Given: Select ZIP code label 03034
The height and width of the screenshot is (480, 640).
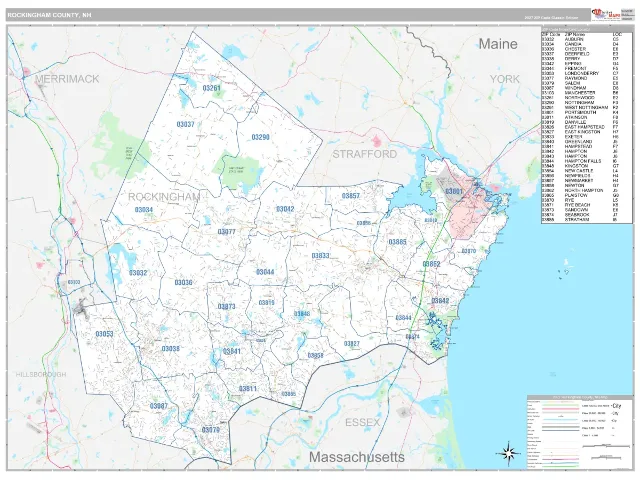Looking at the screenshot, I should (144, 210).
